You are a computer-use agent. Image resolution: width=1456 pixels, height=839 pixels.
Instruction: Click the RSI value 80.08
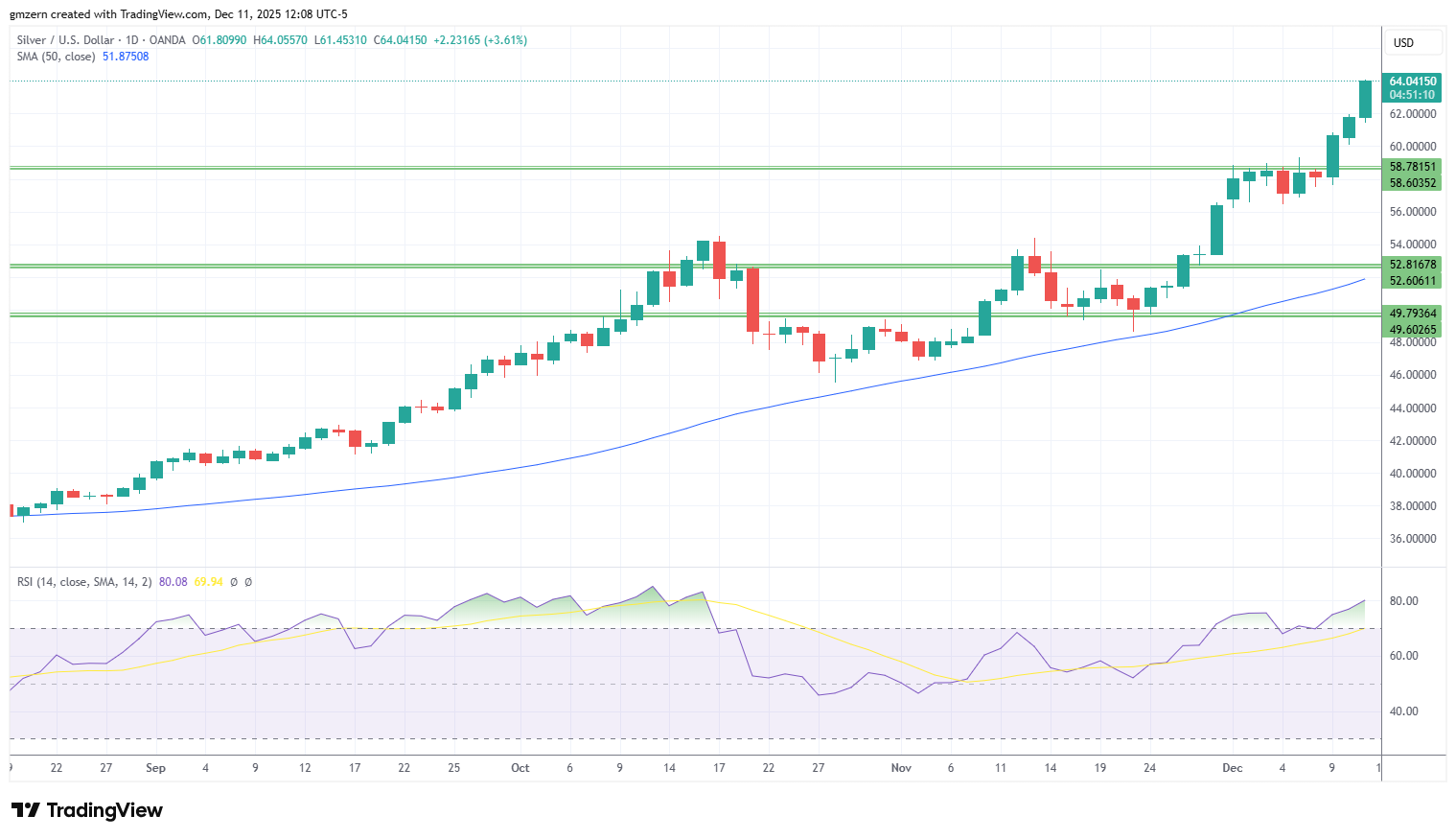coord(173,582)
